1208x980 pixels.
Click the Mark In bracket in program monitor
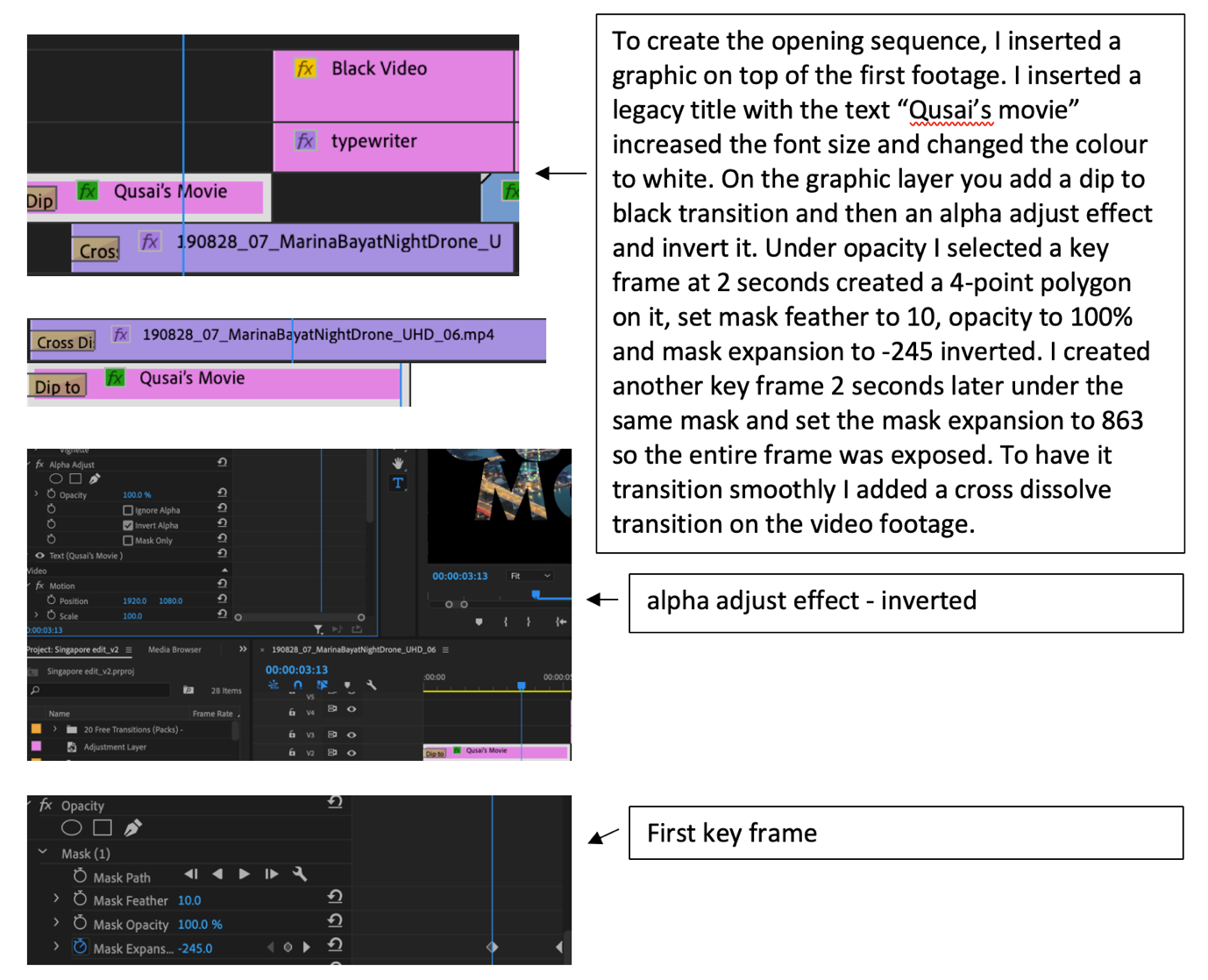(x=506, y=621)
